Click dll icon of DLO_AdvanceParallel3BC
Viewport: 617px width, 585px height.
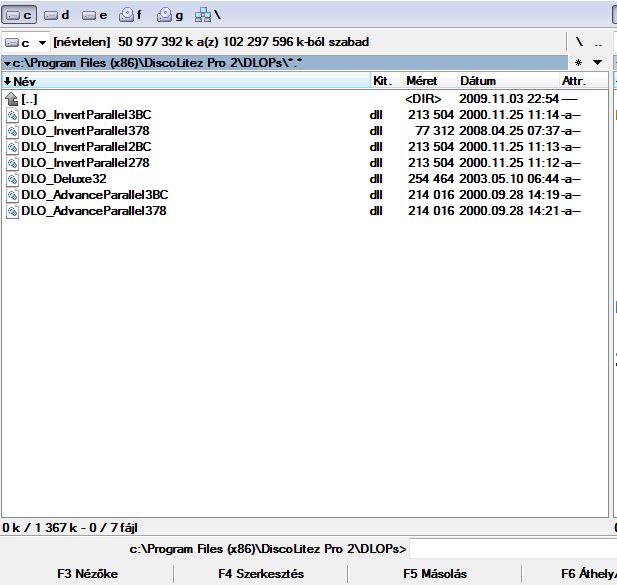click(13, 195)
